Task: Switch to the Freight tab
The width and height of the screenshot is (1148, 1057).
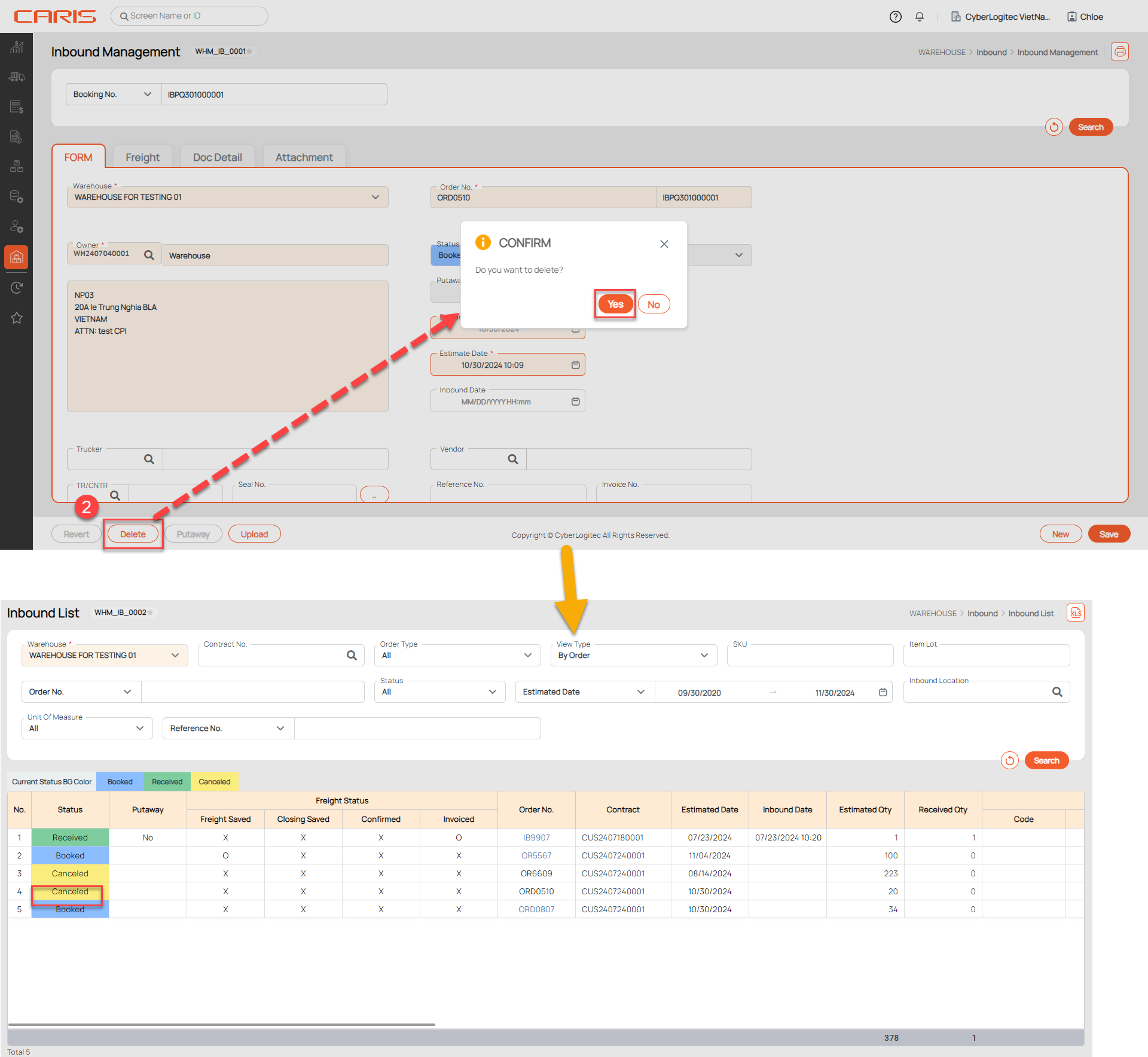Action: coord(142,157)
